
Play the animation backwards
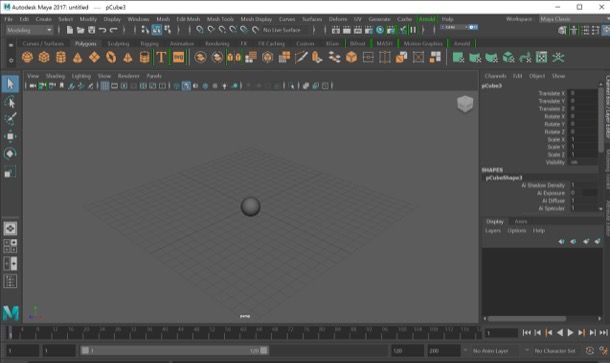point(559,333)
